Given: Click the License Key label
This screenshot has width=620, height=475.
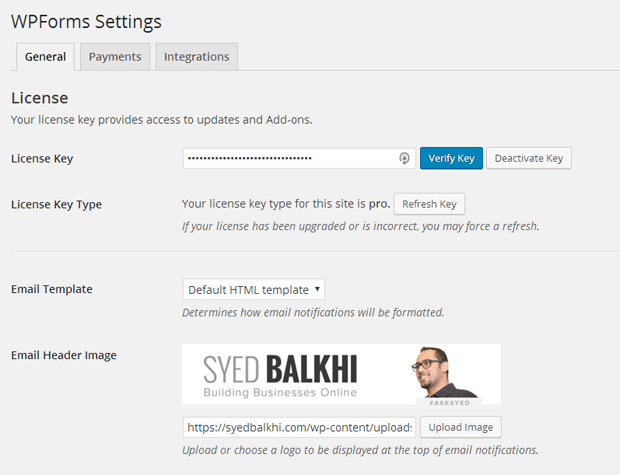Looking at the screenshot, I should 42,159.
